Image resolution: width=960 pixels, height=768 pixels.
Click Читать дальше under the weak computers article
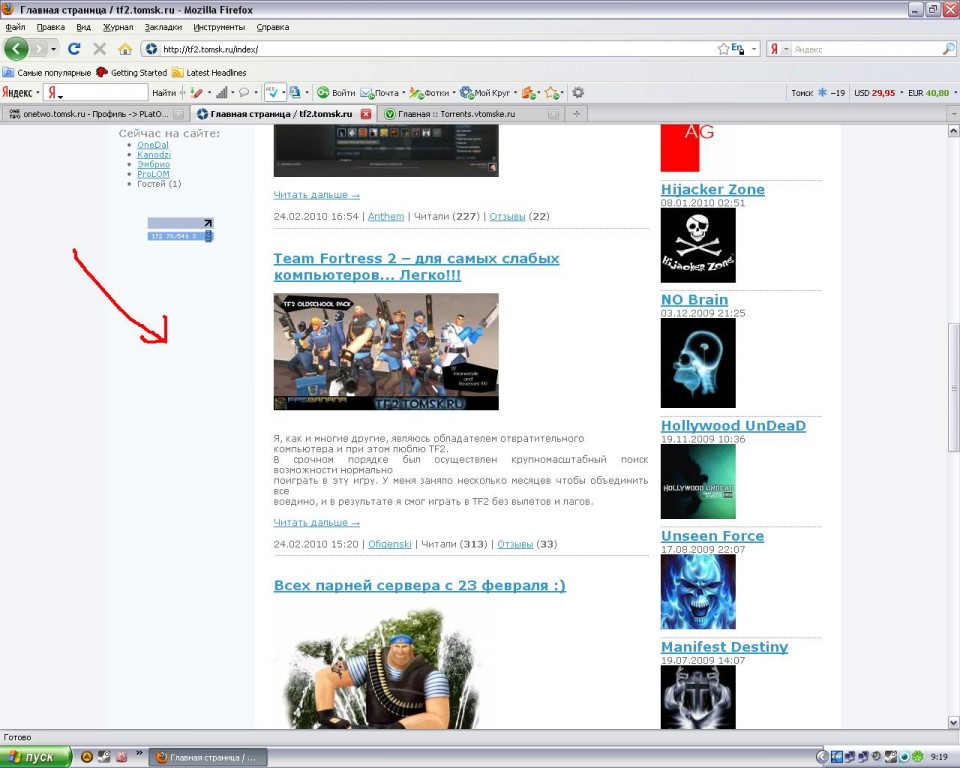[x=317, y=522]
